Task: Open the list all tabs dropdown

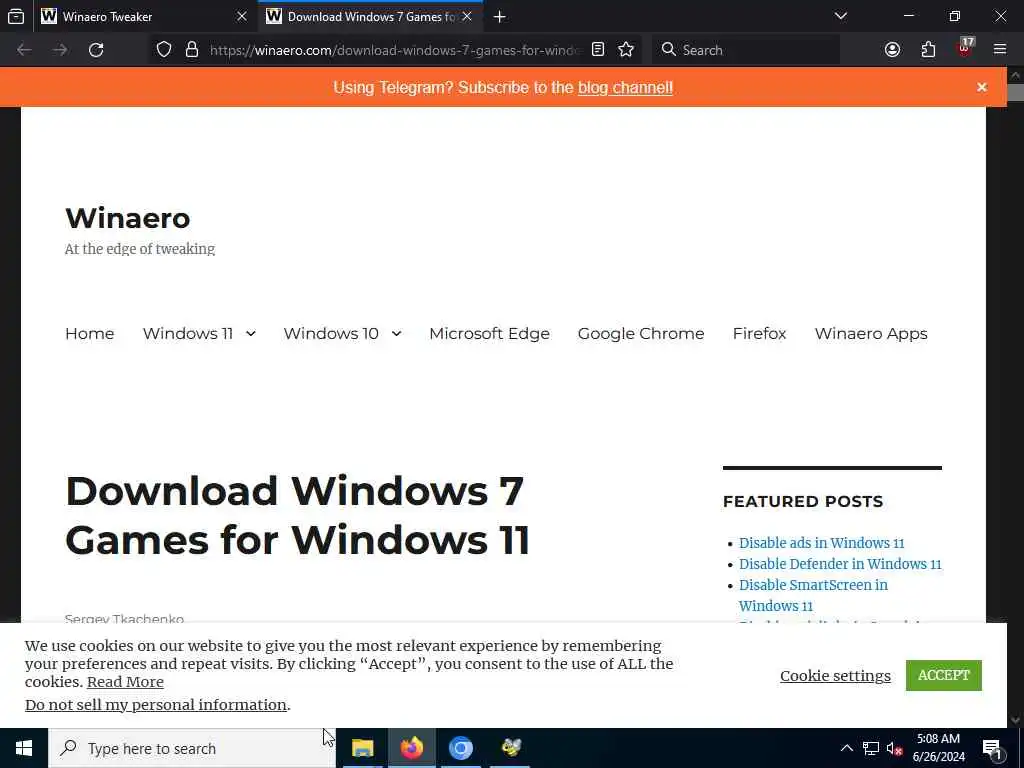Action: (x=841, y=16)
